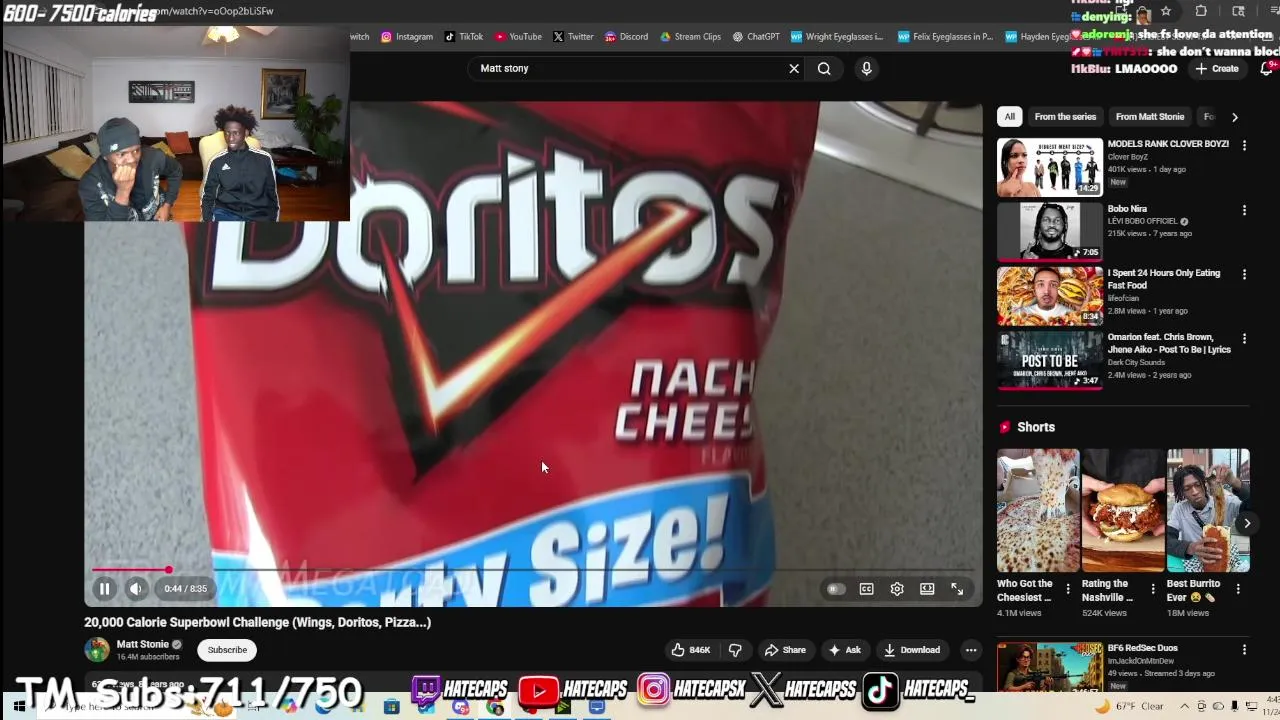
Task: Open the Stream Clips bookmark
Action: [x=690, y=37]
